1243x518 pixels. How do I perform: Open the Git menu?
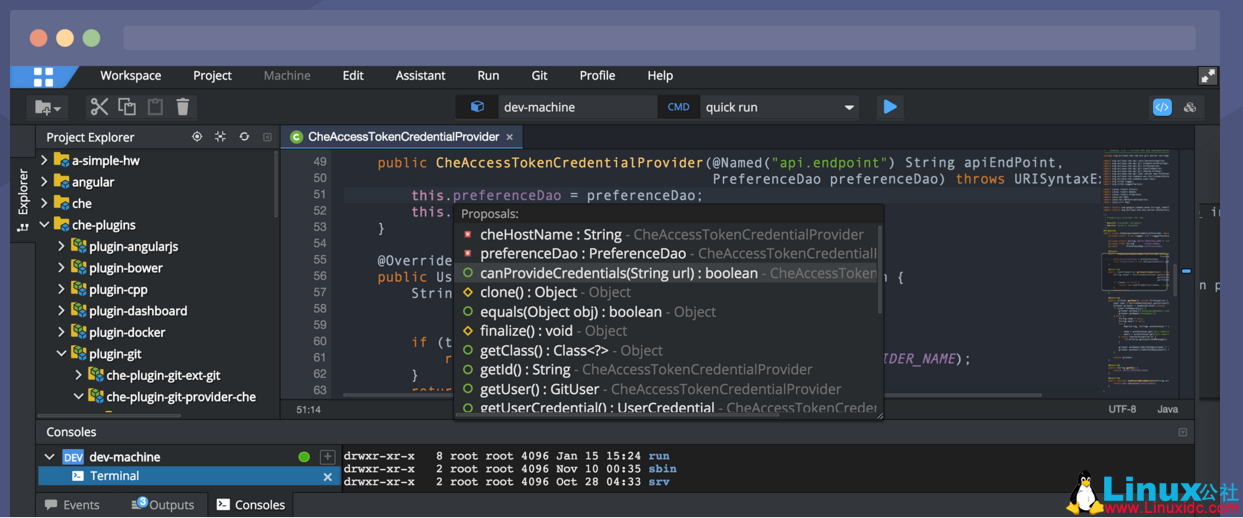pyautogui.click(x=539, y=76)
